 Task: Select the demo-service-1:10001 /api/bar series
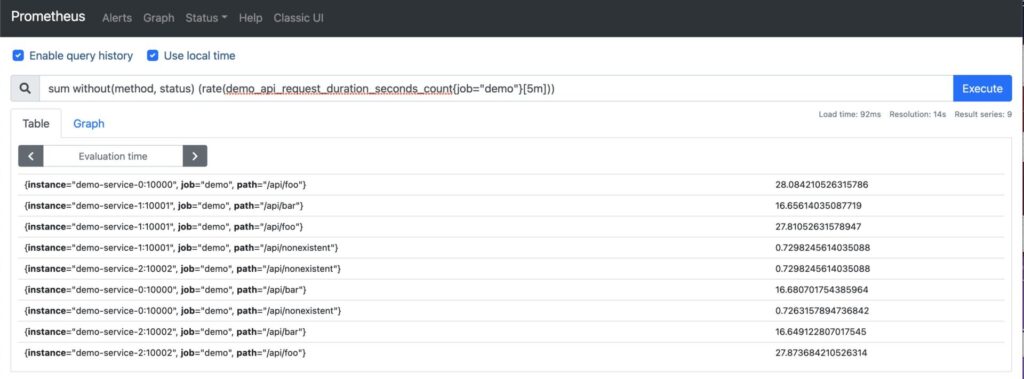coord(164,206)
